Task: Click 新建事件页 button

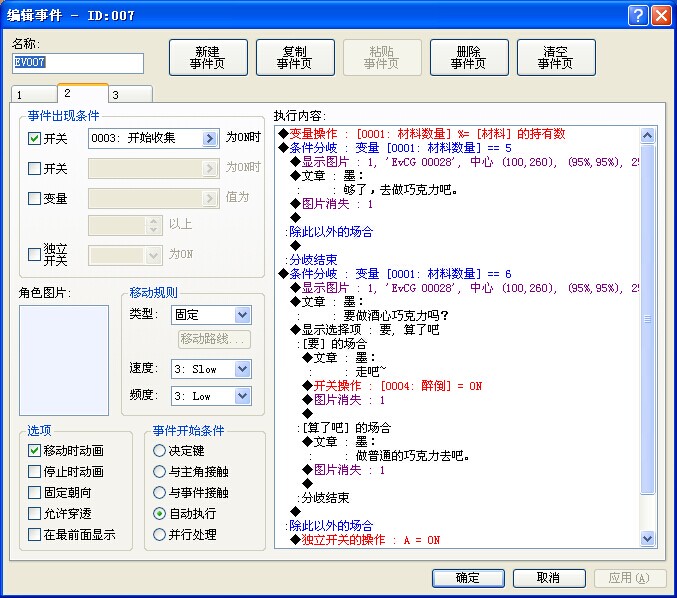Action: [x=208, y=57]
